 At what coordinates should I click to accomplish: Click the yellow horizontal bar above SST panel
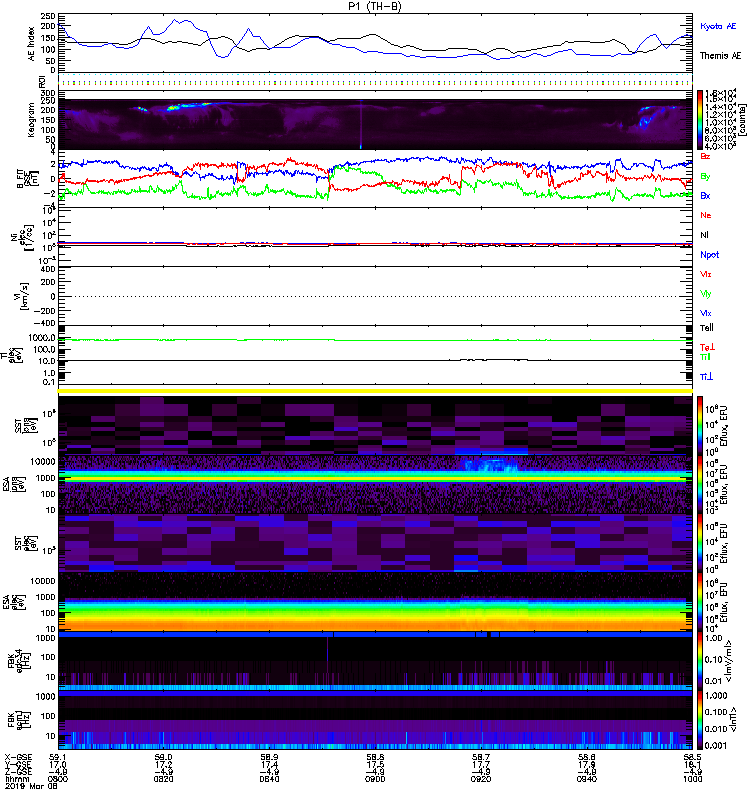(x=375, y=391)
